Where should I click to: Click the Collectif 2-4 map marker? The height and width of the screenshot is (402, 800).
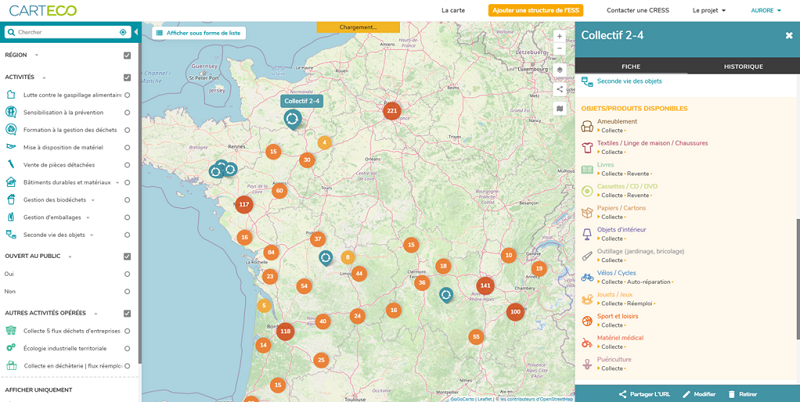click(292, 119)
